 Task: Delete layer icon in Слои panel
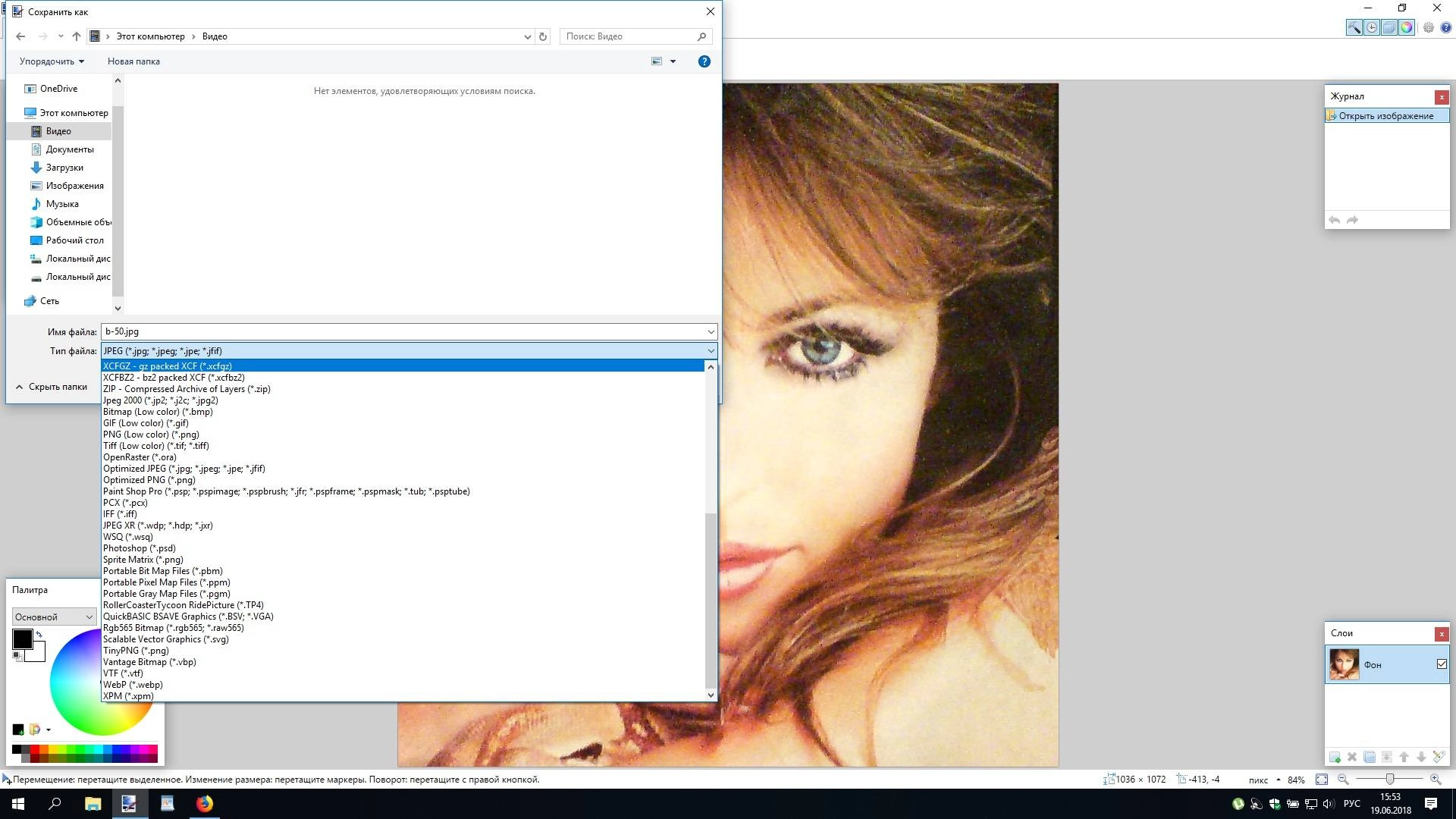coord(1352,757)
